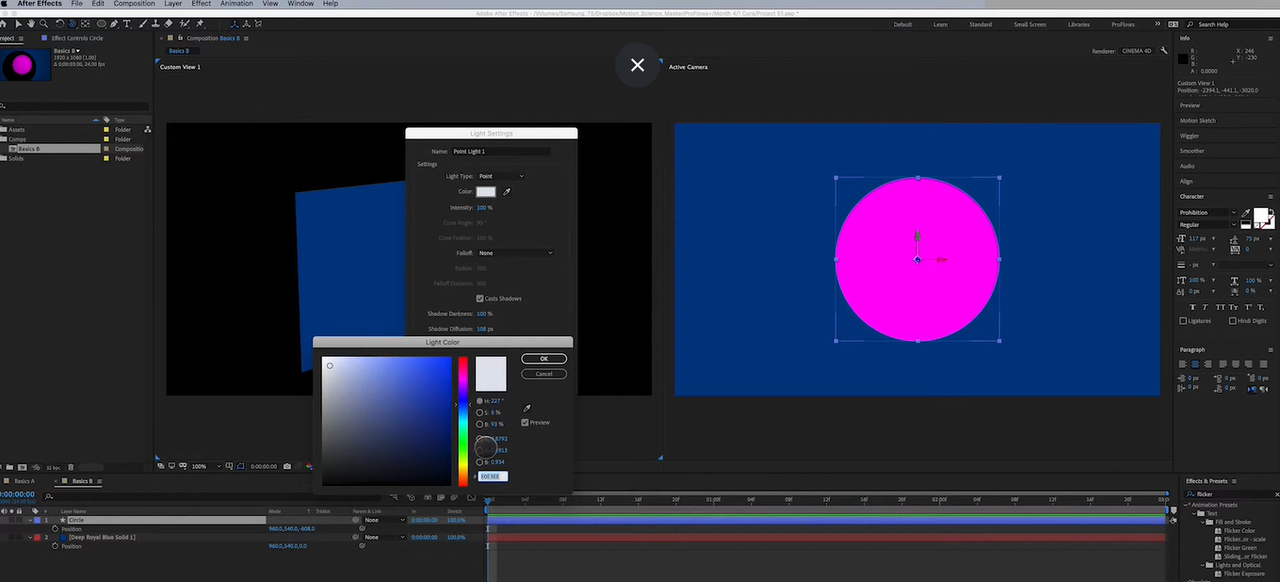Open renderer options wrench icon

point(1164,50)
